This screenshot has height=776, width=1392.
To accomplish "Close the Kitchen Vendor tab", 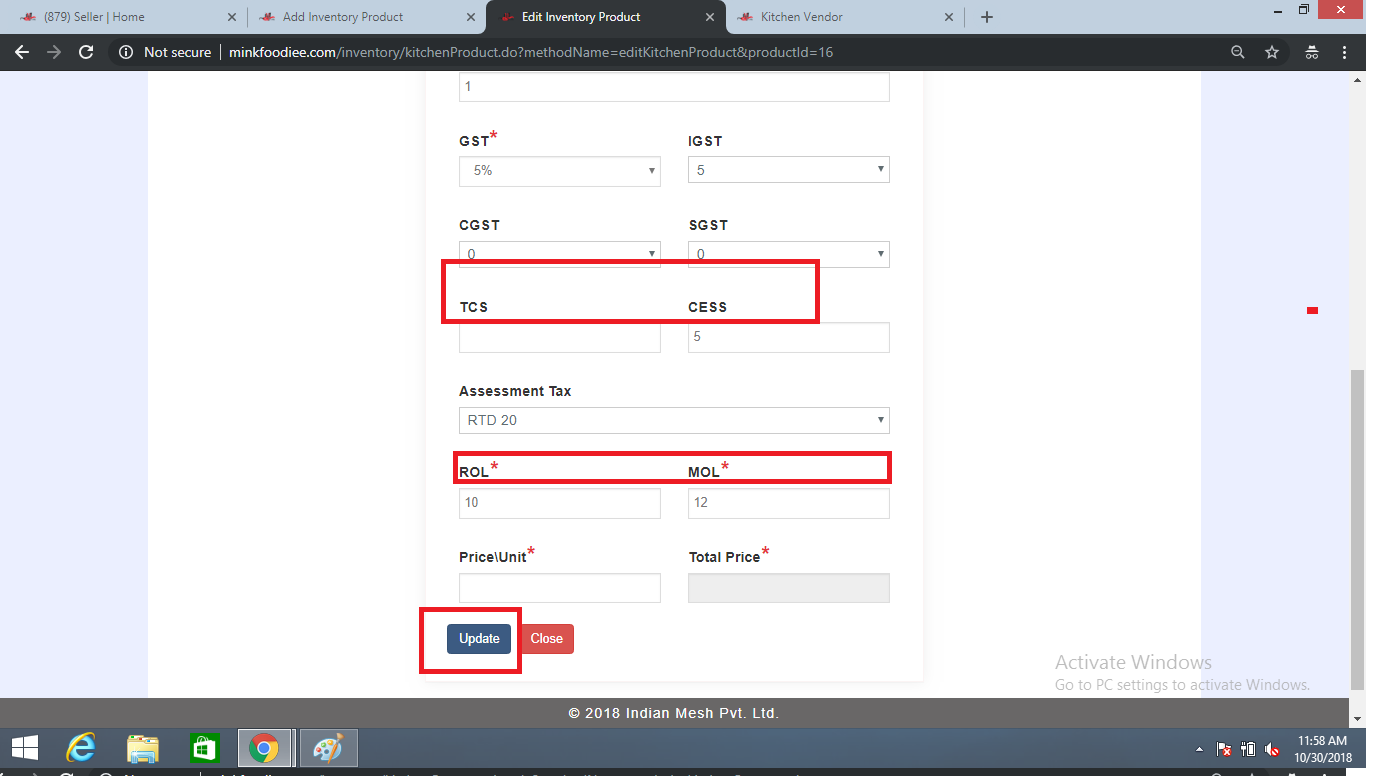I will [949, 17].
